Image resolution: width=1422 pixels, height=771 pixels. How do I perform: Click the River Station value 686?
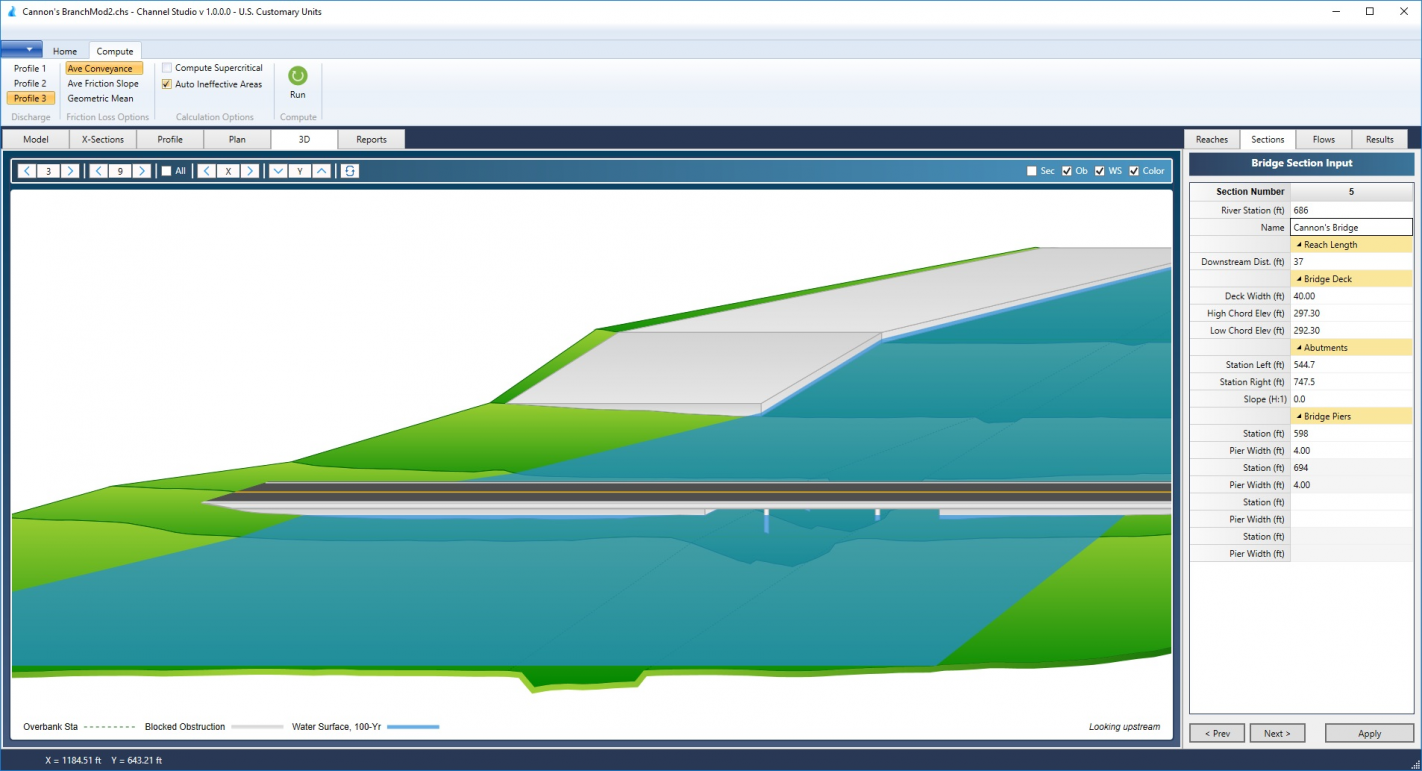(x=1352, y=210)
